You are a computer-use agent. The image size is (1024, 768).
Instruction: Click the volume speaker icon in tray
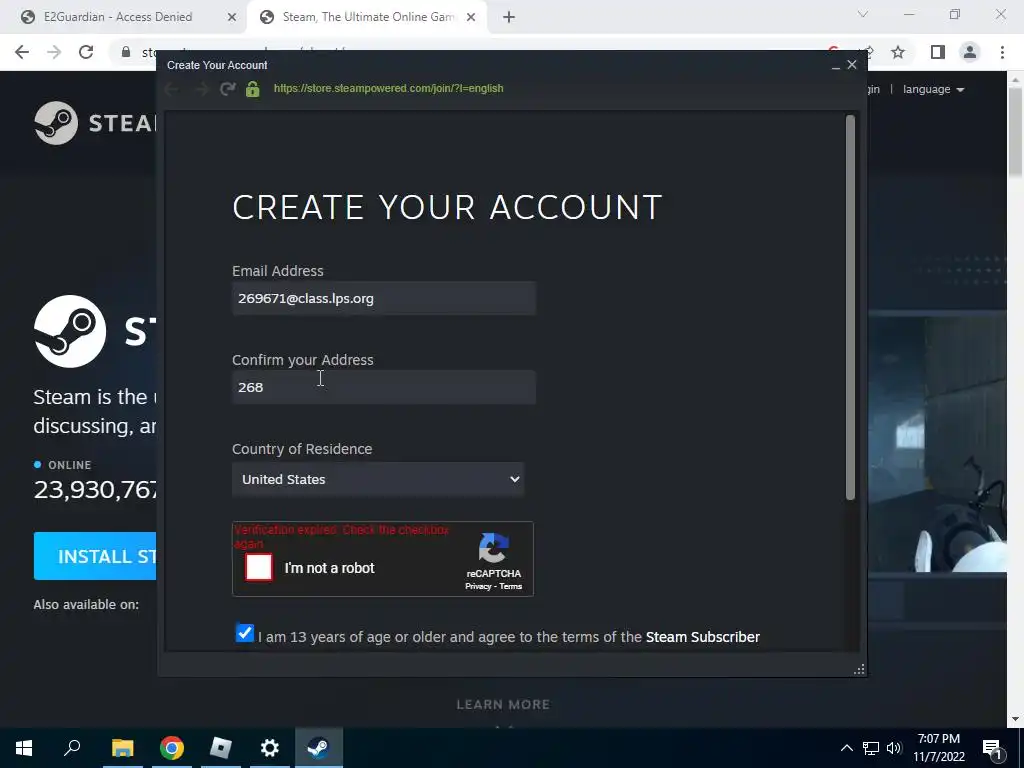tap(894, 748)
